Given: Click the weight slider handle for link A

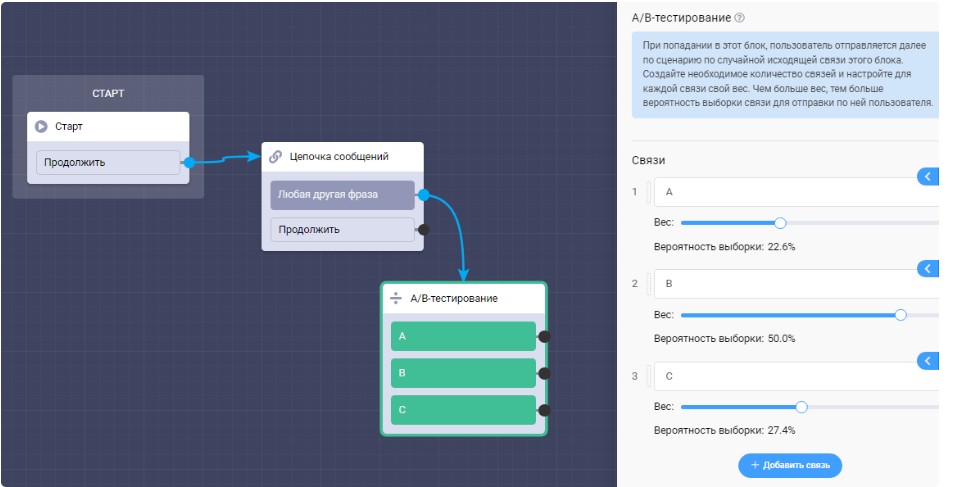Looking at the screenshot, I should [x=781, y=223].
